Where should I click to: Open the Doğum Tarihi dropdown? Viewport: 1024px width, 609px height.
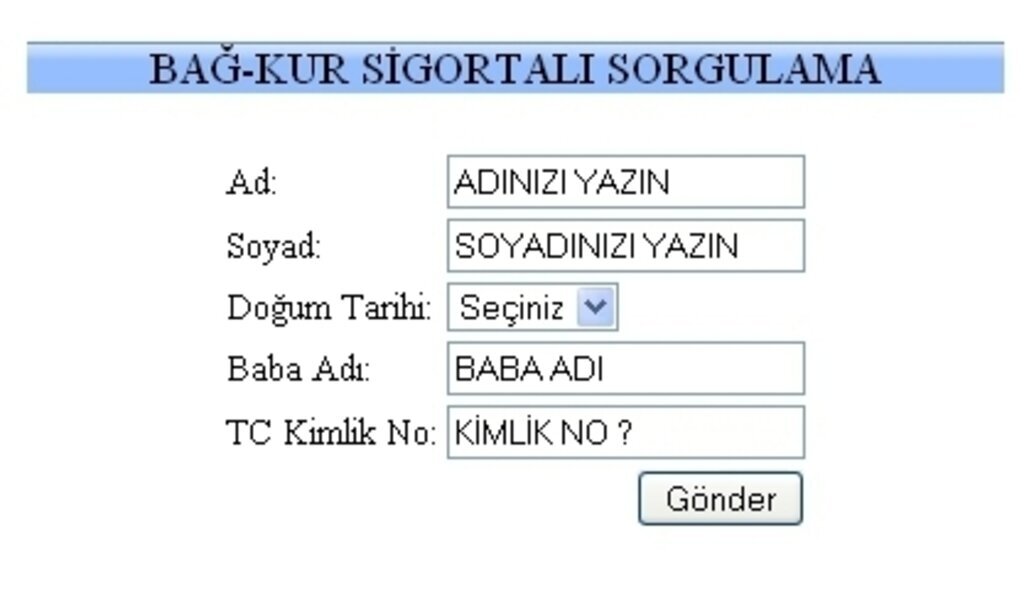pos(530,307)
